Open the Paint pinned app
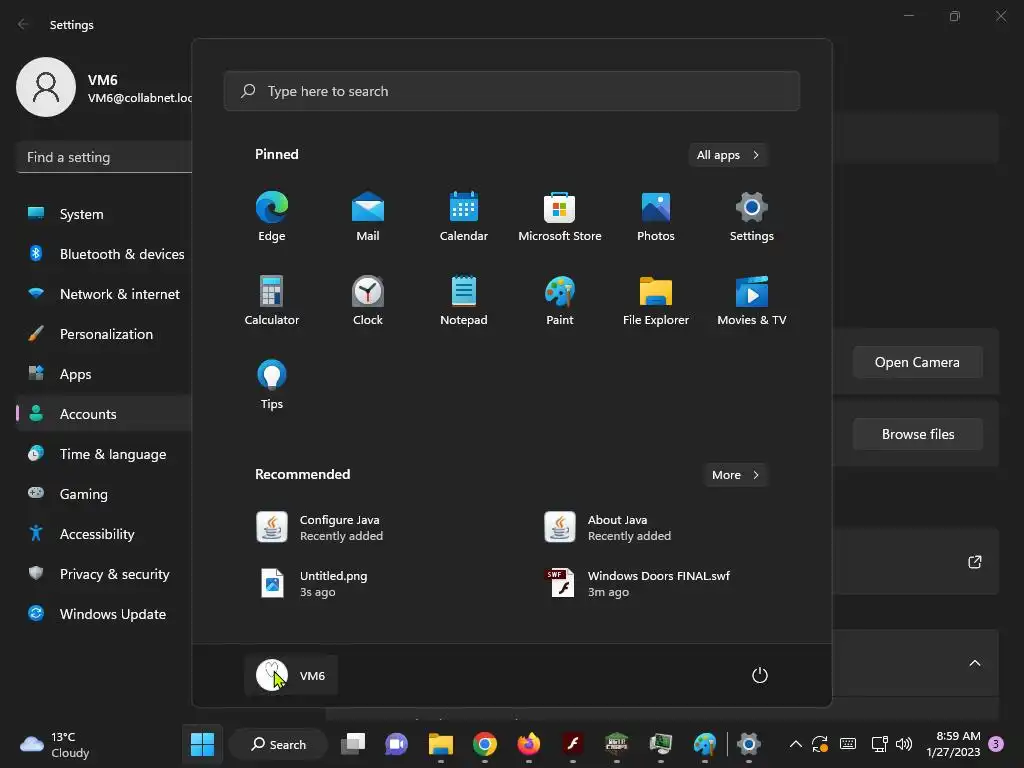This screenshot has width=1024, height=768. point(560,300)
